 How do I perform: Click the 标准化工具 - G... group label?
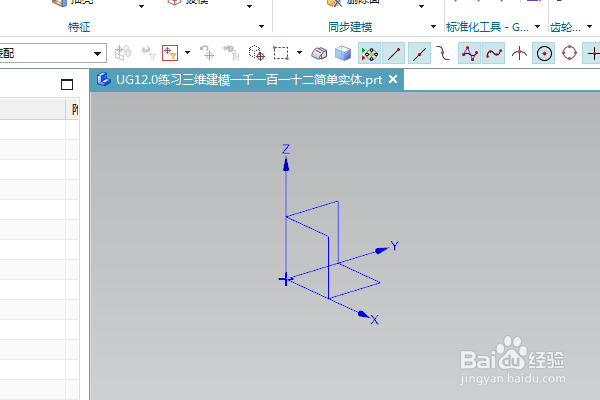[488, 27]
